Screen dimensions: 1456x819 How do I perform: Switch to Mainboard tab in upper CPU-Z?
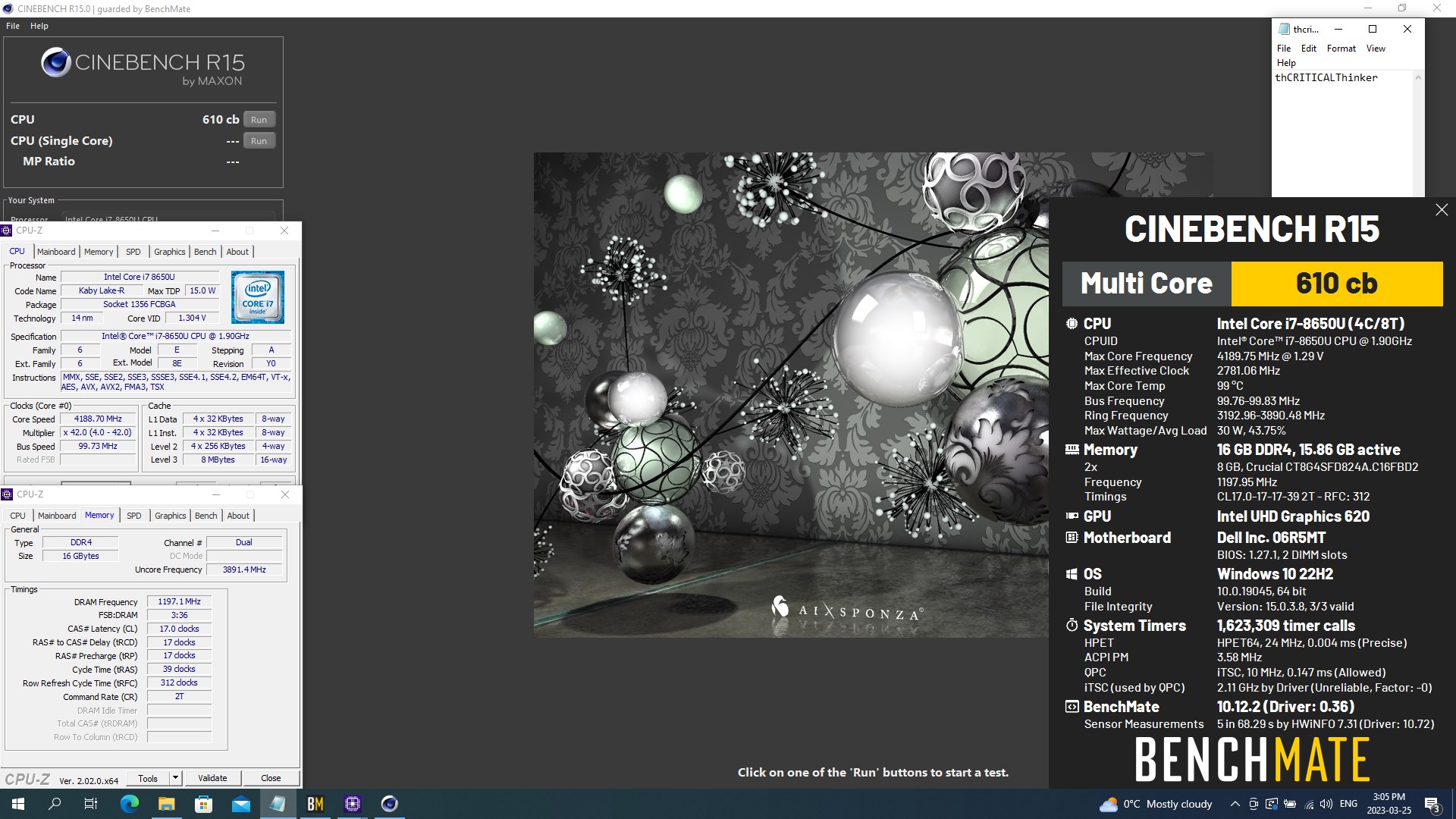click(56, 252)
